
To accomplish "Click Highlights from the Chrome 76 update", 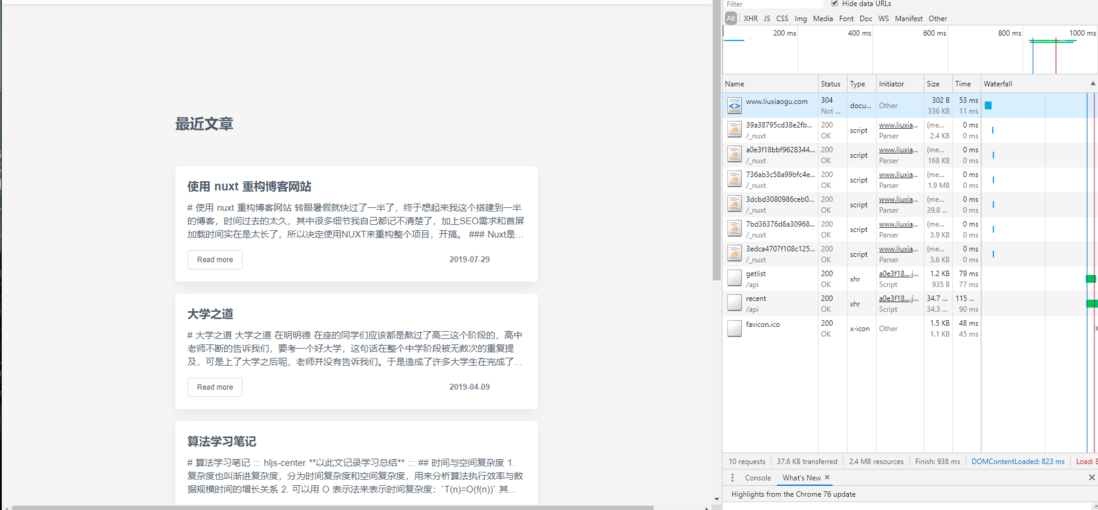I will (794, 495).
